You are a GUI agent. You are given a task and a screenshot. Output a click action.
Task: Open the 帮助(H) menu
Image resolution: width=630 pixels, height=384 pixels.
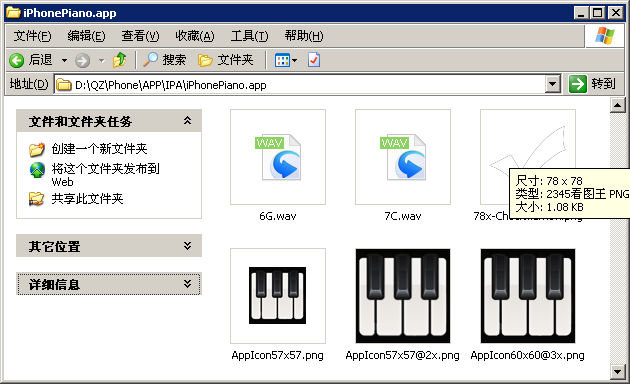pyautogui.click(x=304, y=36)
